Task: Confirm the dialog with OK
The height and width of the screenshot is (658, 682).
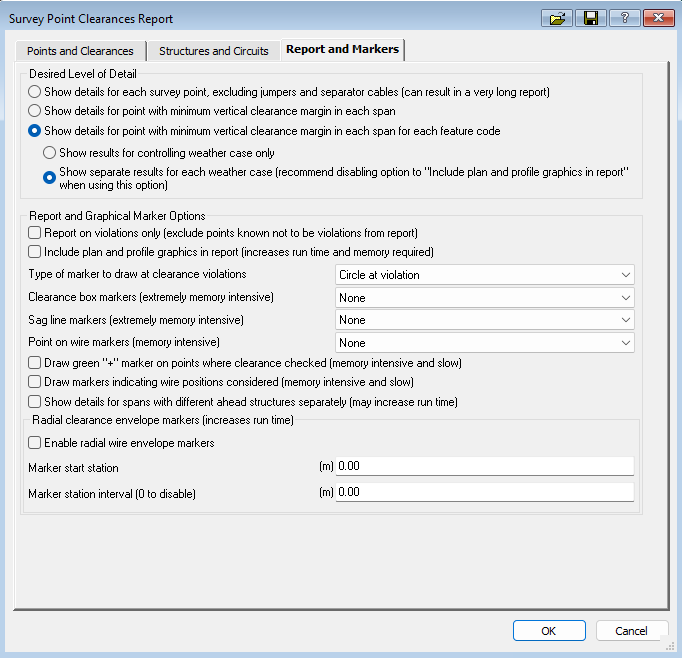Action: click(549, 631)
